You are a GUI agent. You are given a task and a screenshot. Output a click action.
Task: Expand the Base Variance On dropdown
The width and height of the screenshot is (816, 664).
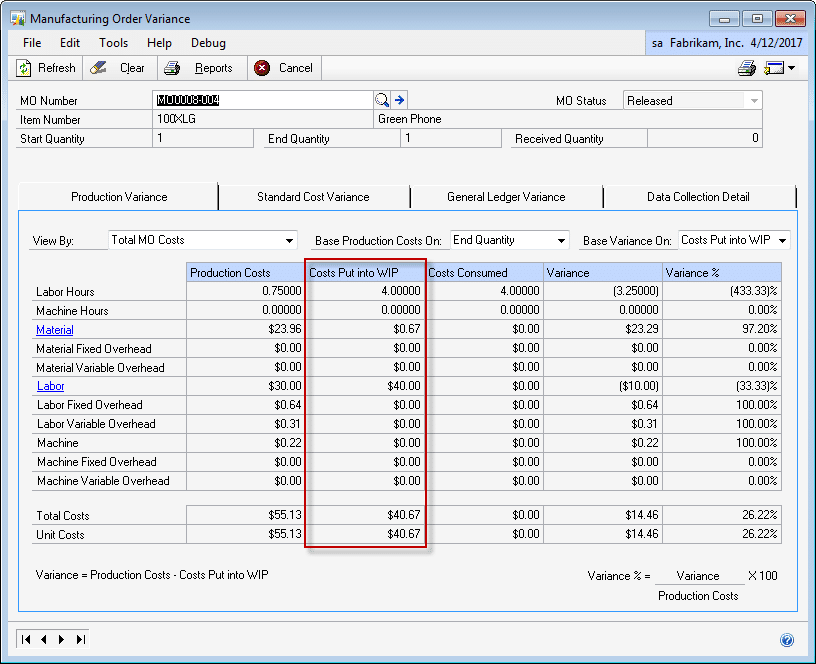click(x=782, y=240)
